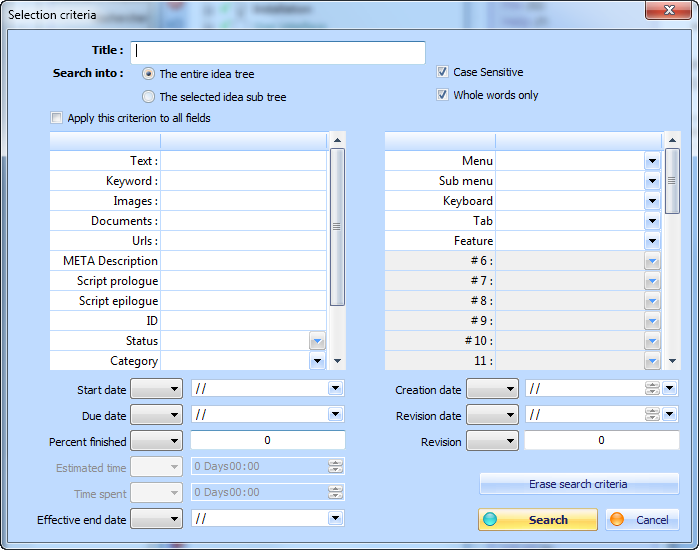This screenshot has width=699, height=550.
Task: Click scroll-down arrow of left criteria list
Action: (337, 361)
